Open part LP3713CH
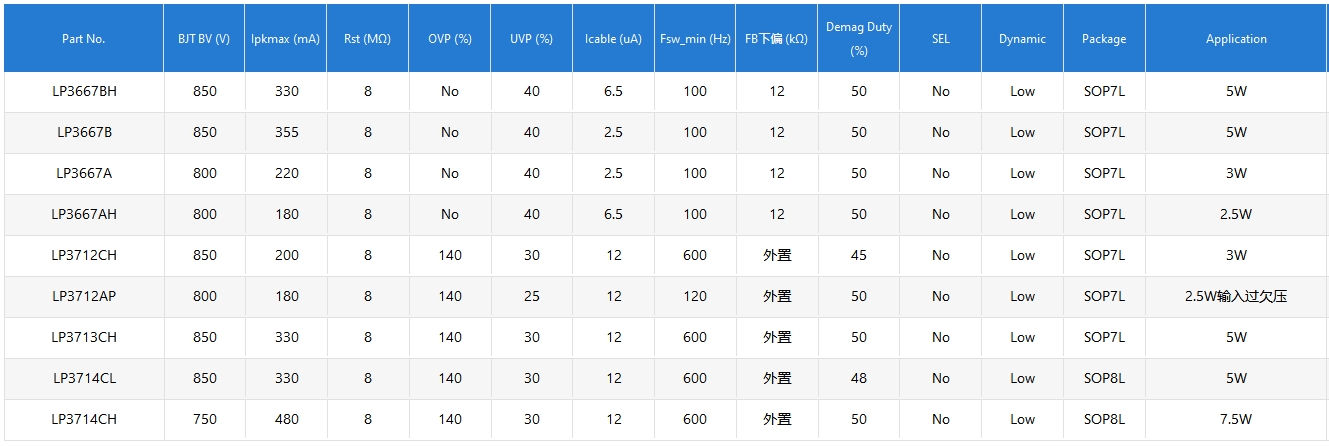 pos(84,337)
